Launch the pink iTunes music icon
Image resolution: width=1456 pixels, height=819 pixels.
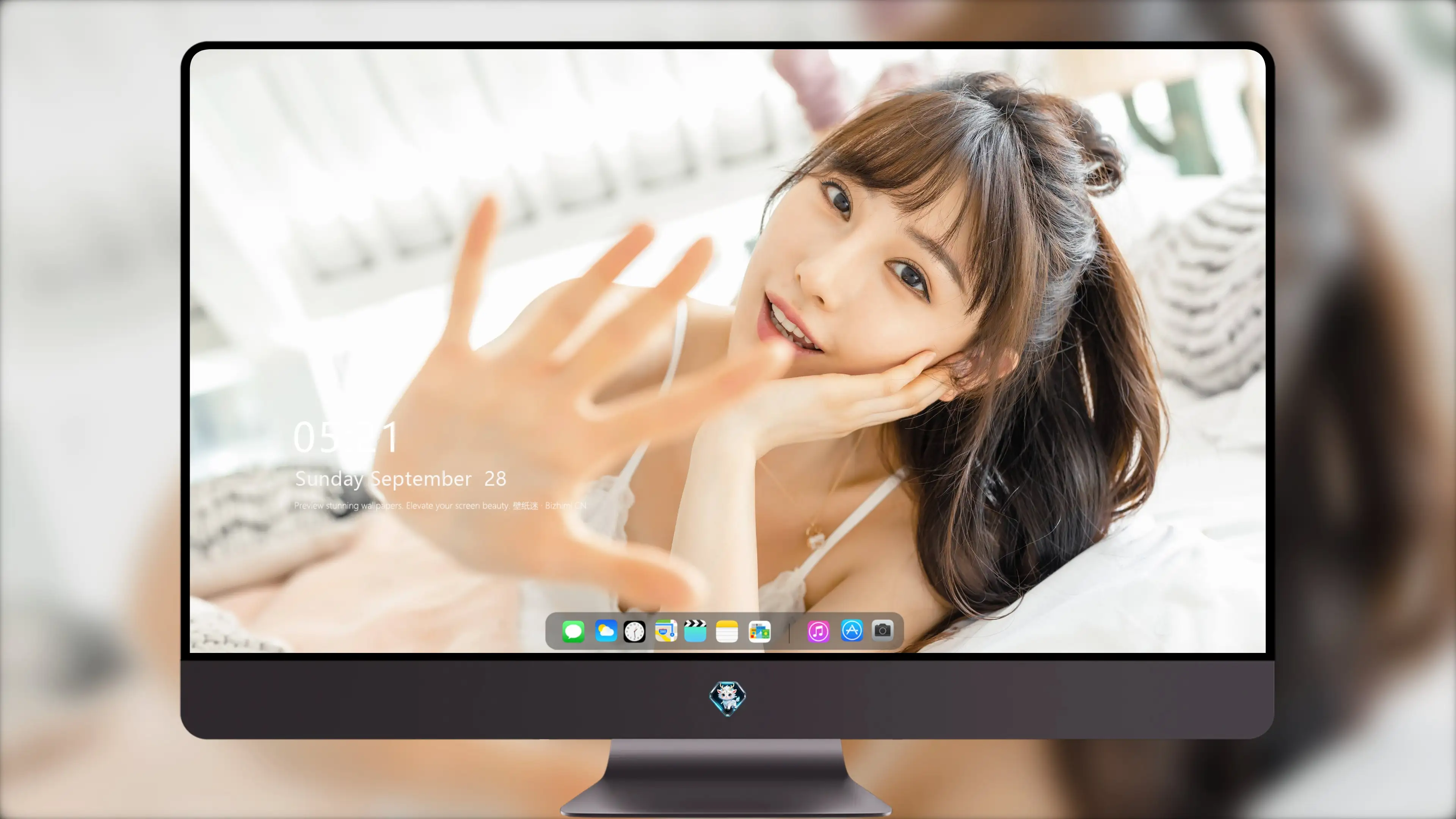819,631
